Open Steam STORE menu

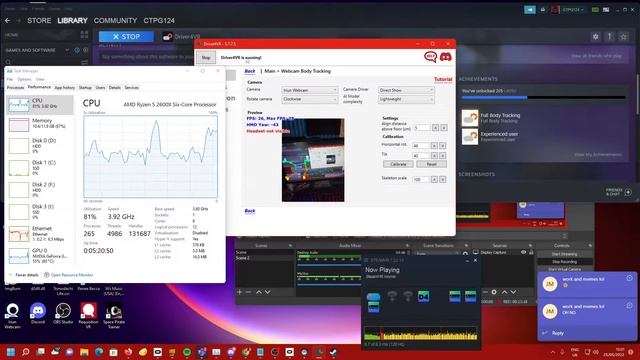click(x=39, y=20)
